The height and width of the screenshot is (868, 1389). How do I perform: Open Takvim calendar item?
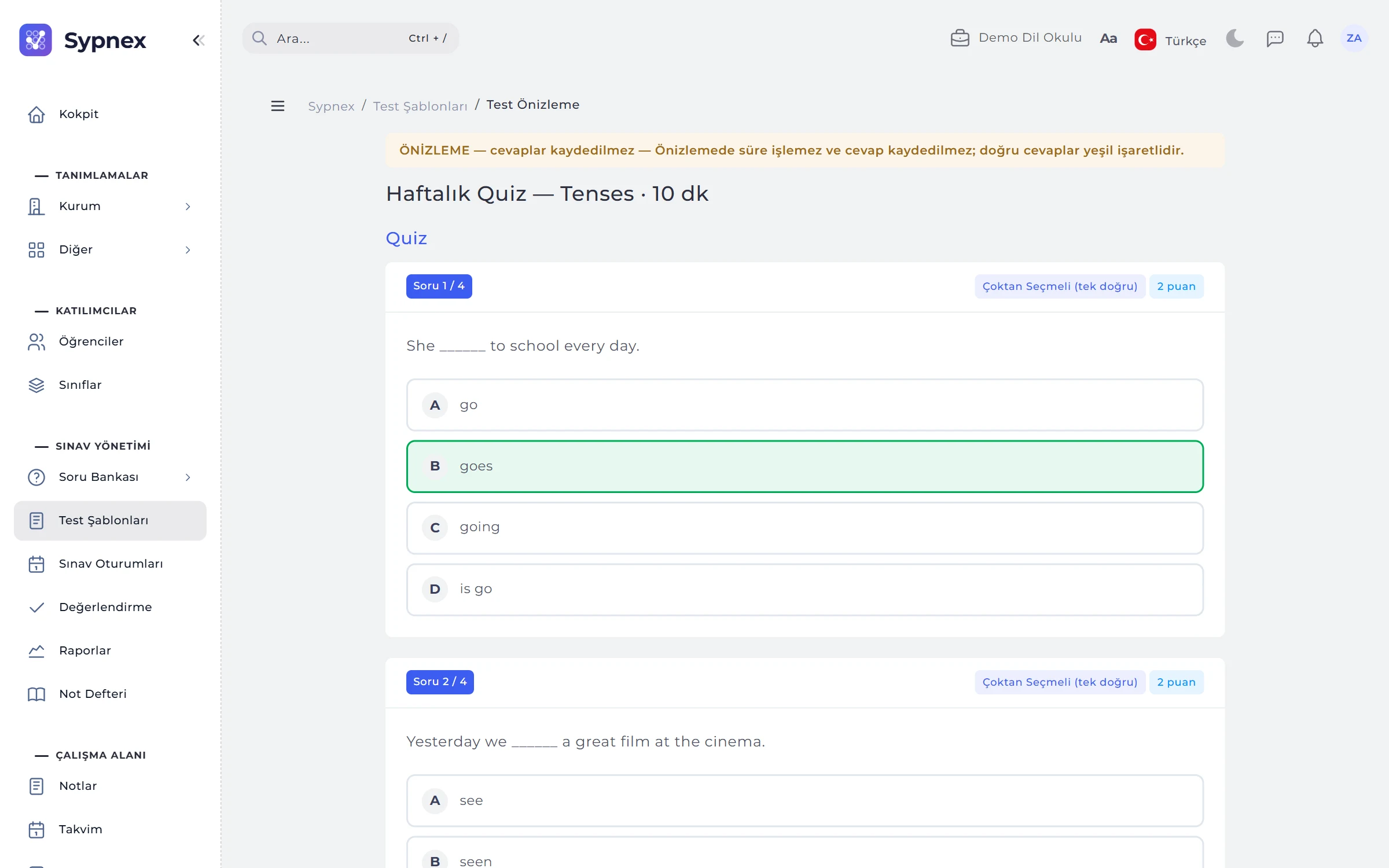coord(110,829)
